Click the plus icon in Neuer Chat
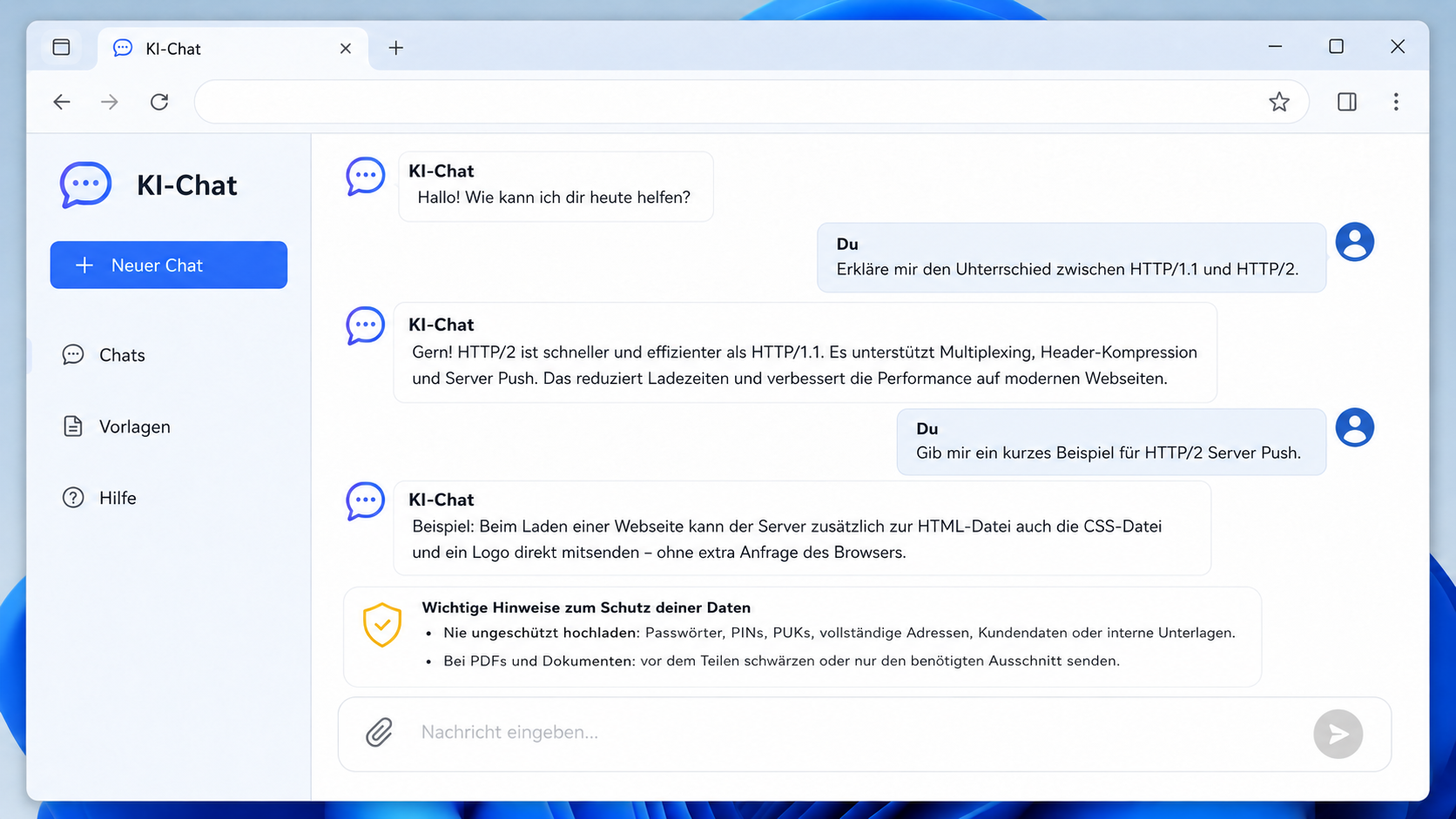Image resolution: width=1456 pixels, height=819 pixels. click(x=84, y=265)
